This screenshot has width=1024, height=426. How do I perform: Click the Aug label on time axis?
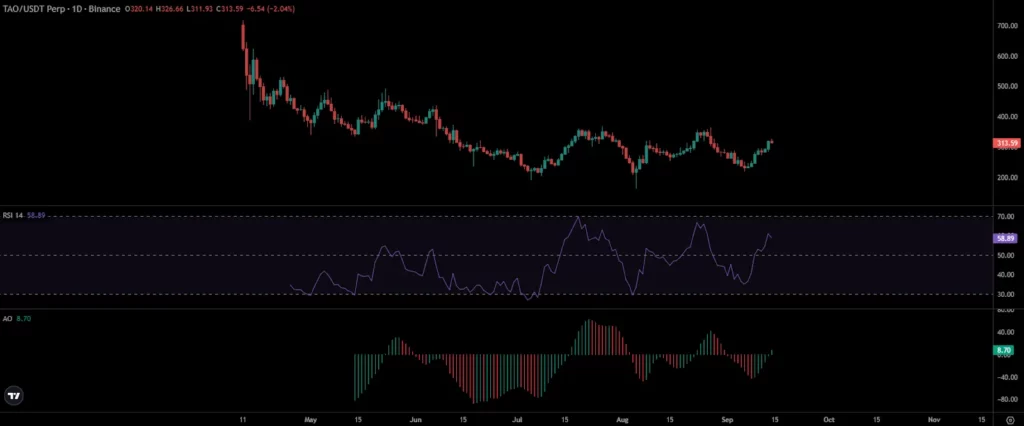(x=622, y=419)
